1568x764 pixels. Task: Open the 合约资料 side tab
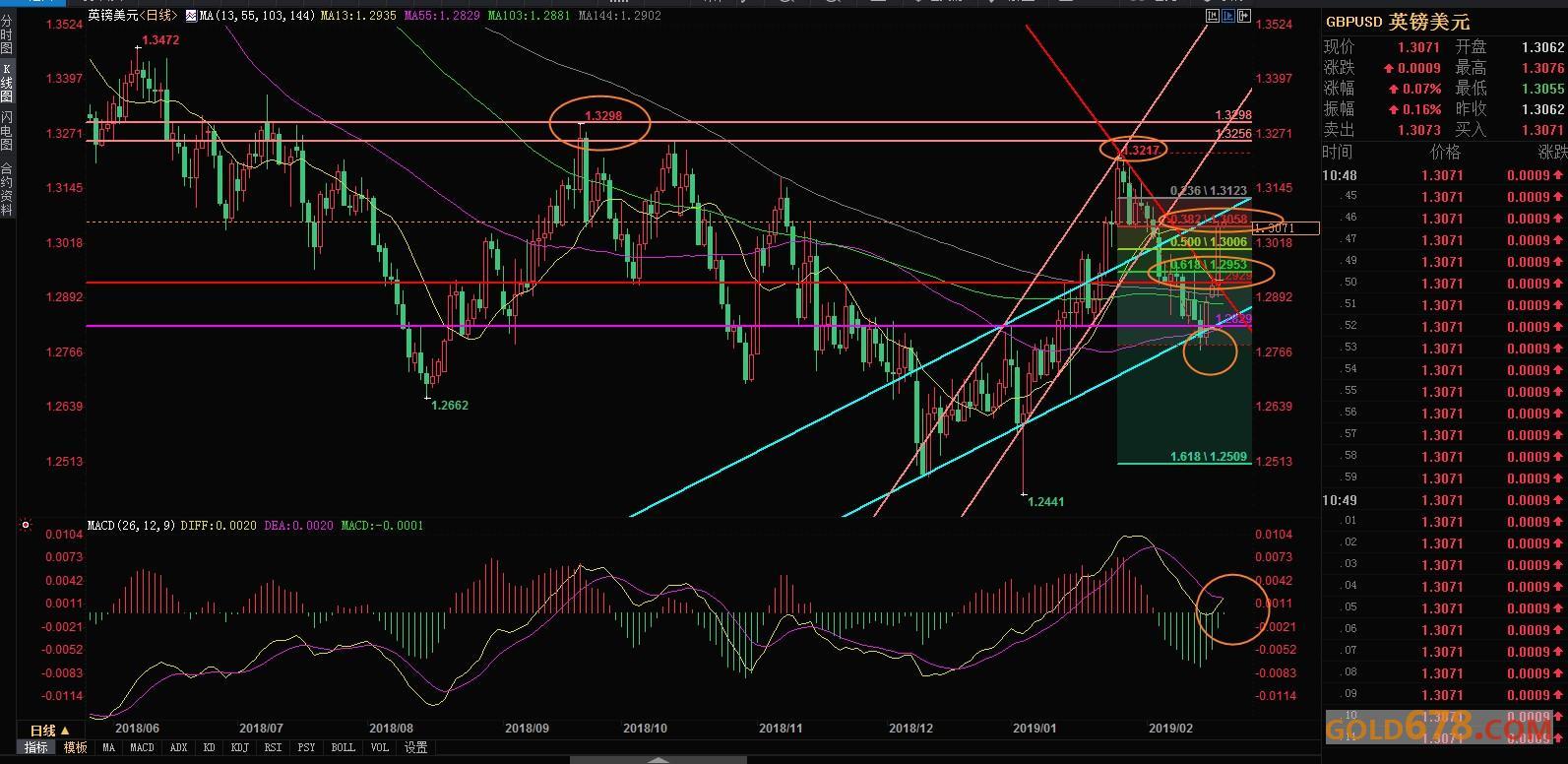(7, 189)
